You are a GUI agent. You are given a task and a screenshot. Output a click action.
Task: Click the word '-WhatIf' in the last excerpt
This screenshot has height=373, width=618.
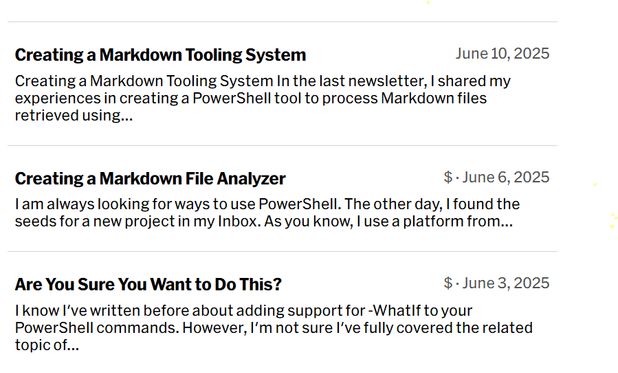pos(395,311)
